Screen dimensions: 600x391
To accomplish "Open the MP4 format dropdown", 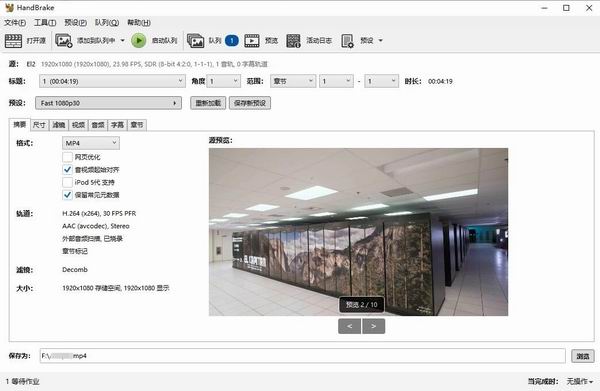I will (91, 143).
